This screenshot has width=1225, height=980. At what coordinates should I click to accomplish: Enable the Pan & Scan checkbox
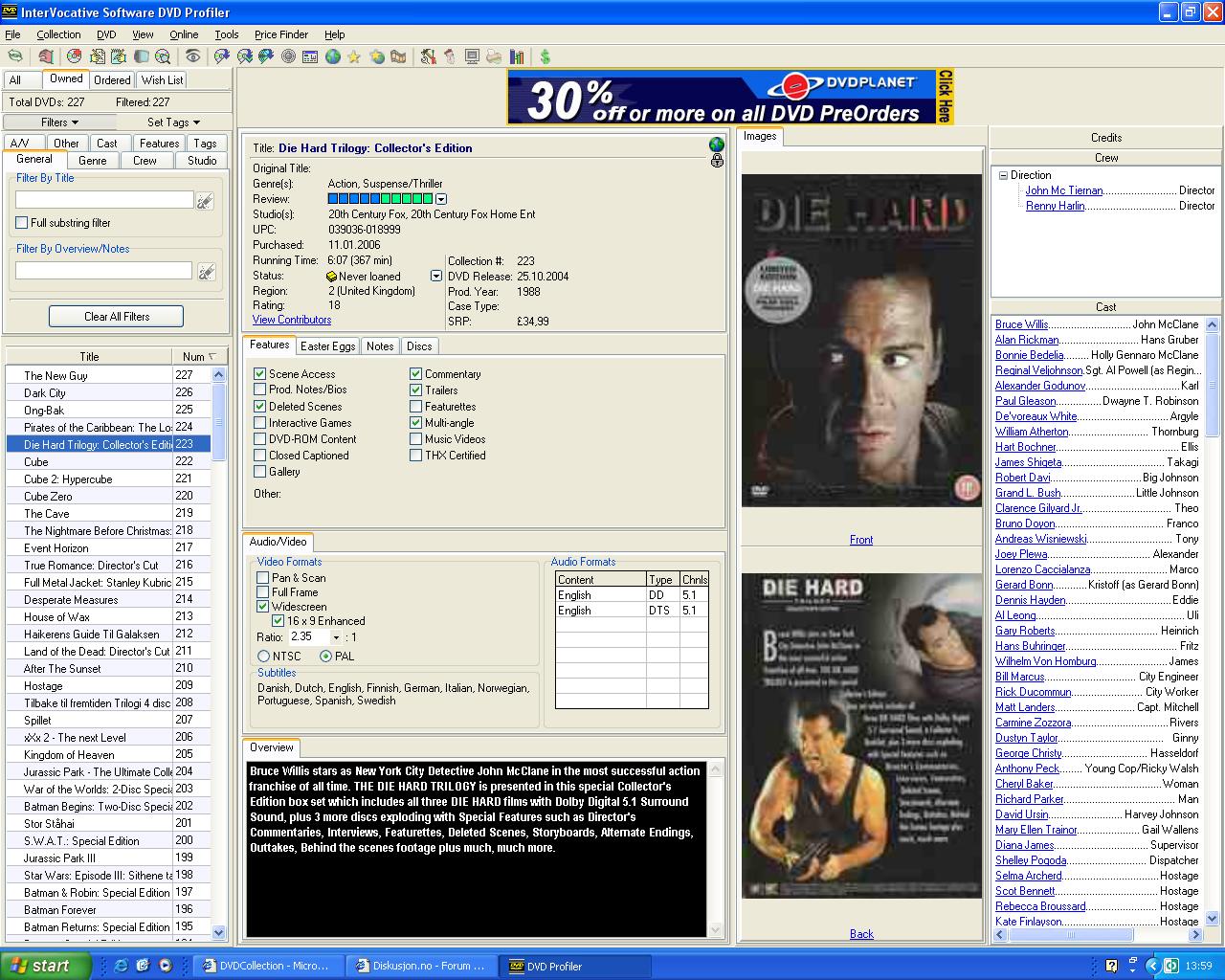click(x=263, y=578)
